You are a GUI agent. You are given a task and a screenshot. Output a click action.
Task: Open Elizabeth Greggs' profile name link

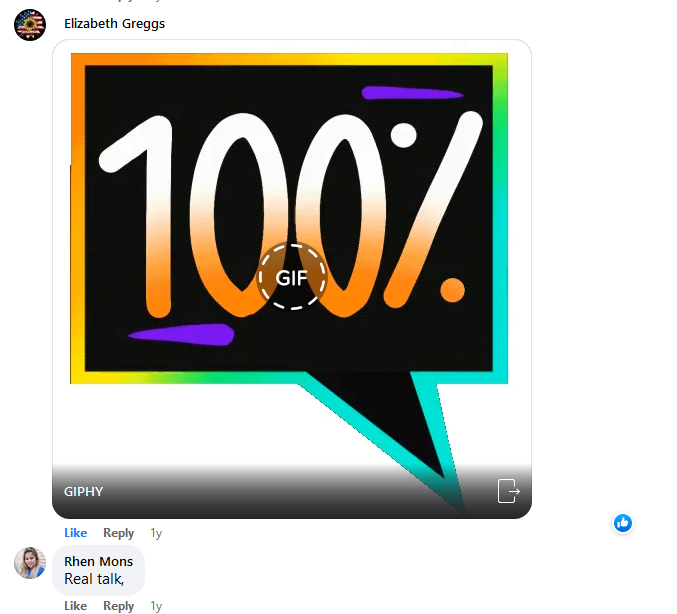[114, 23]
